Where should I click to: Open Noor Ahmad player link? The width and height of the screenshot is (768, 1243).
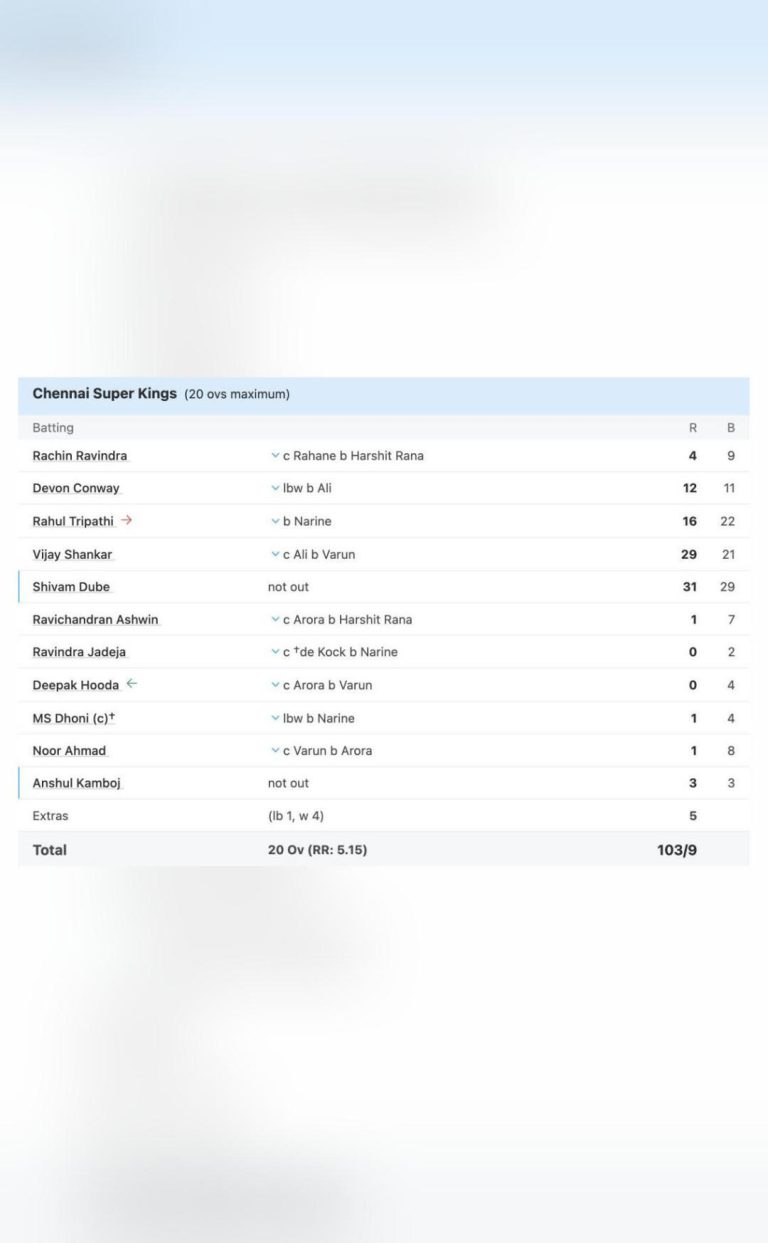click(x=69, y=750)
